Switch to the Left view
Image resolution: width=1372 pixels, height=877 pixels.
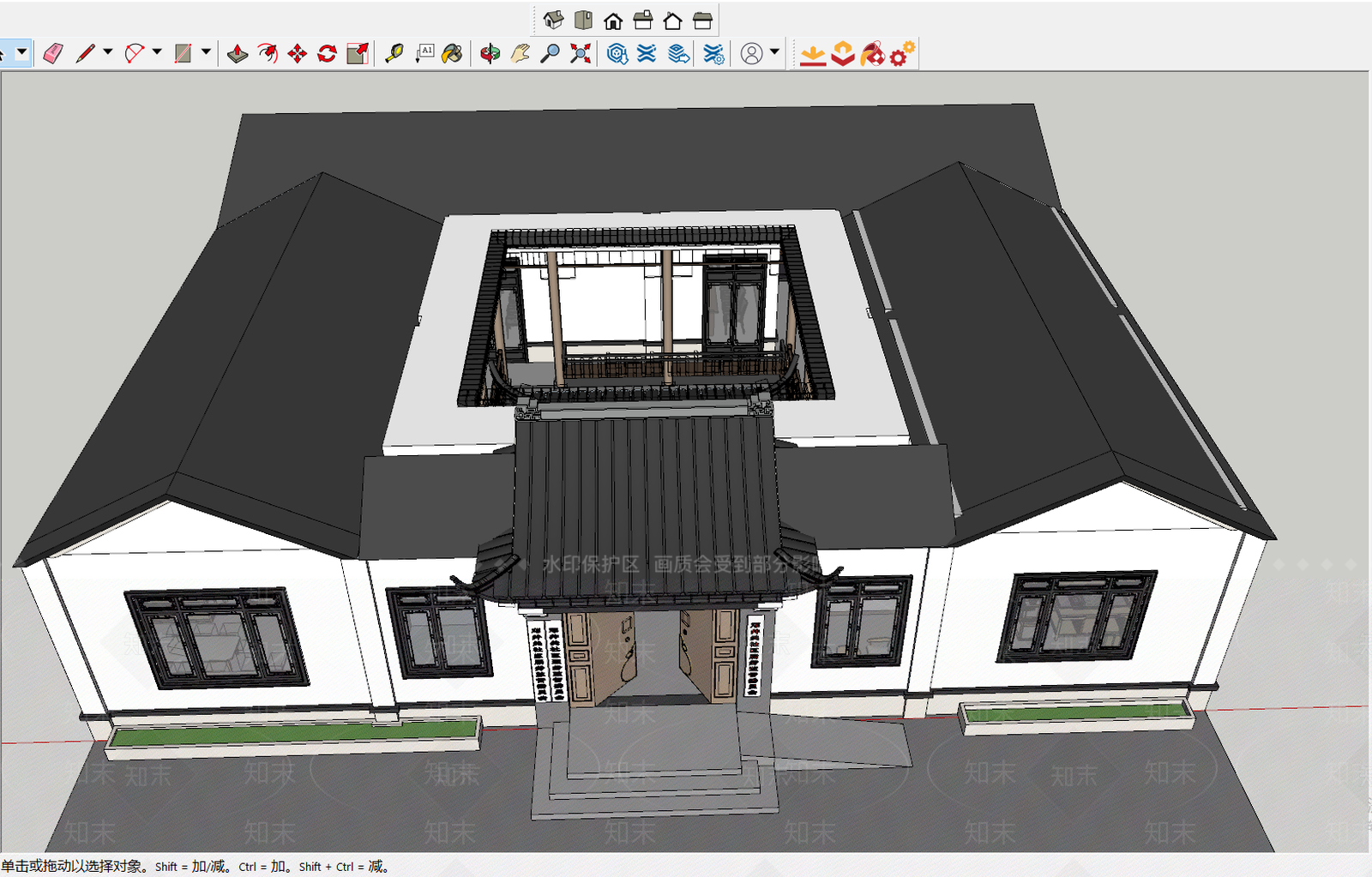pyautogui.click(x=703, y=20)
